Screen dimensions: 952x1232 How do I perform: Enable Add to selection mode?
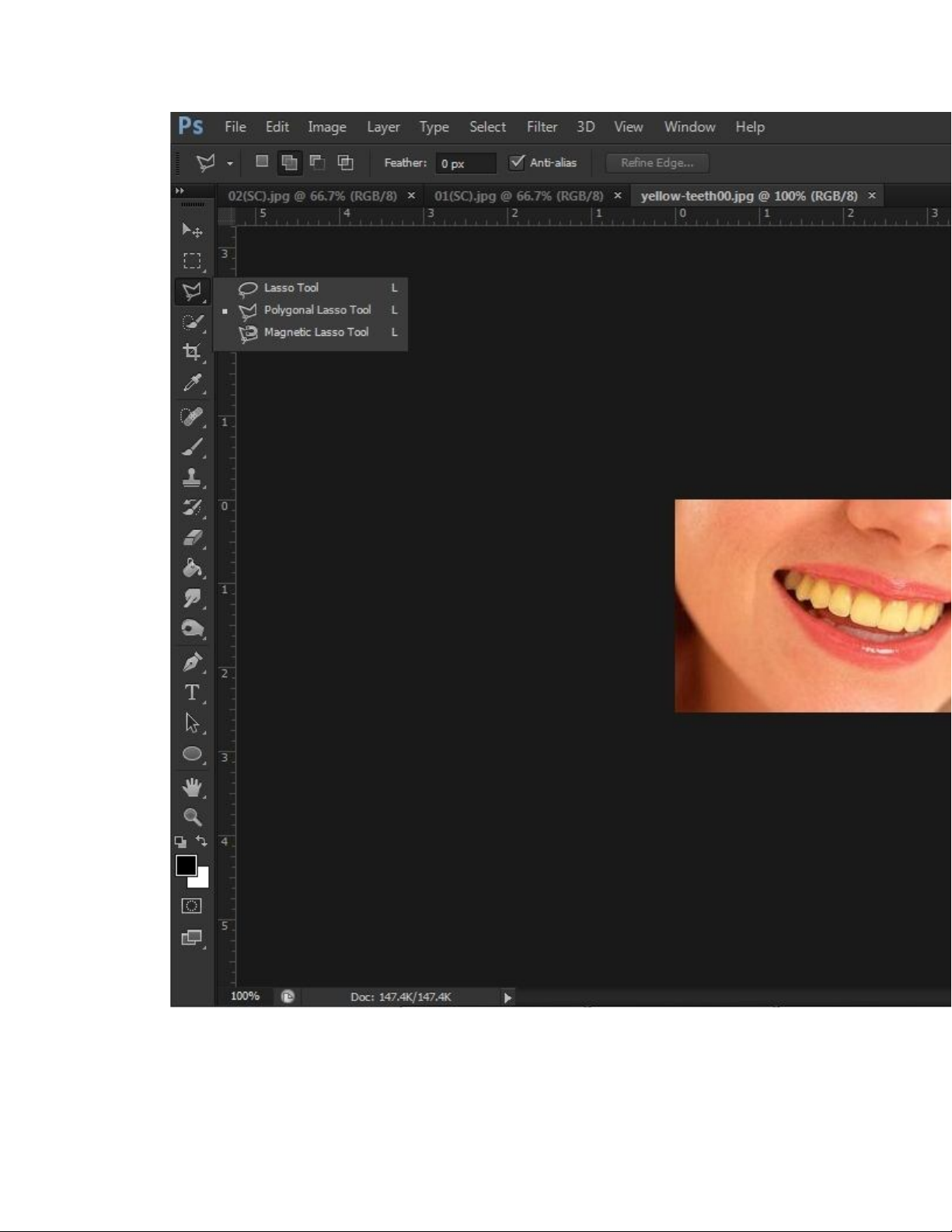coord(289,162)
